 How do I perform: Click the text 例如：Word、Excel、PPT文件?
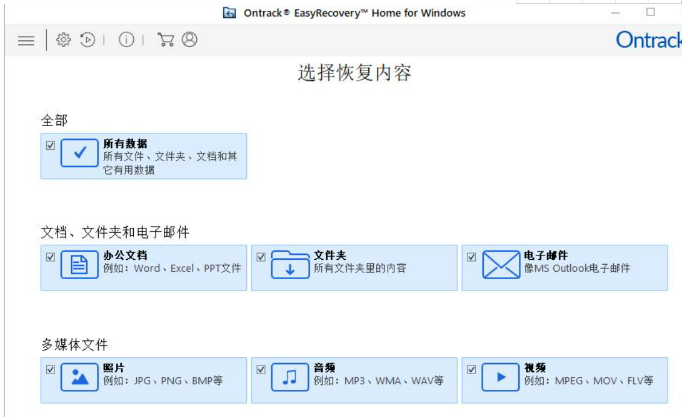(172, 268)
